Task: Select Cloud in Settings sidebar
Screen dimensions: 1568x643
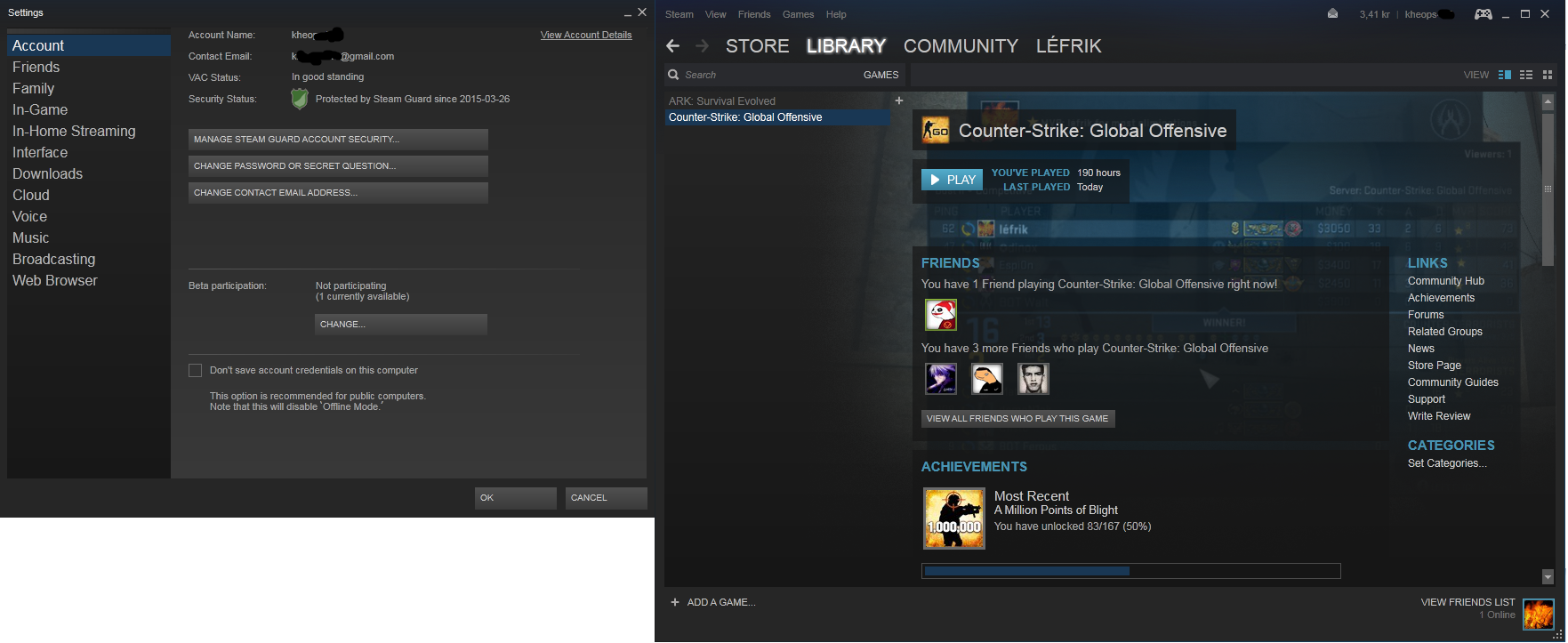Action: tap(89, 195)
